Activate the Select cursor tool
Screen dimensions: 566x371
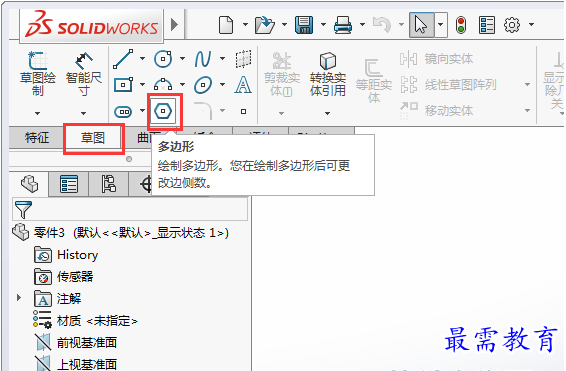[x=421, y=25]
